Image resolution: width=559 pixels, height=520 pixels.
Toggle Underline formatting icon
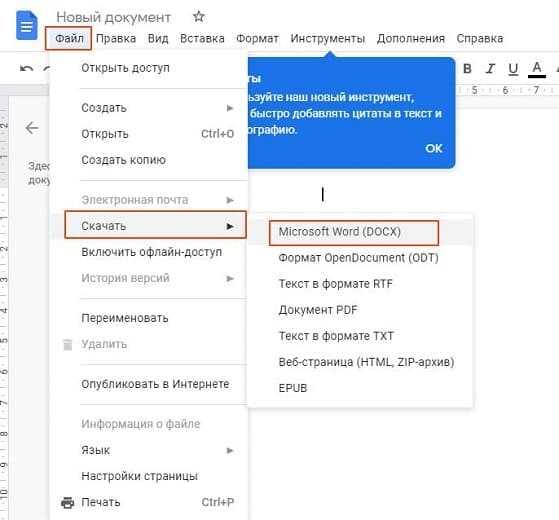coord(513,69)
